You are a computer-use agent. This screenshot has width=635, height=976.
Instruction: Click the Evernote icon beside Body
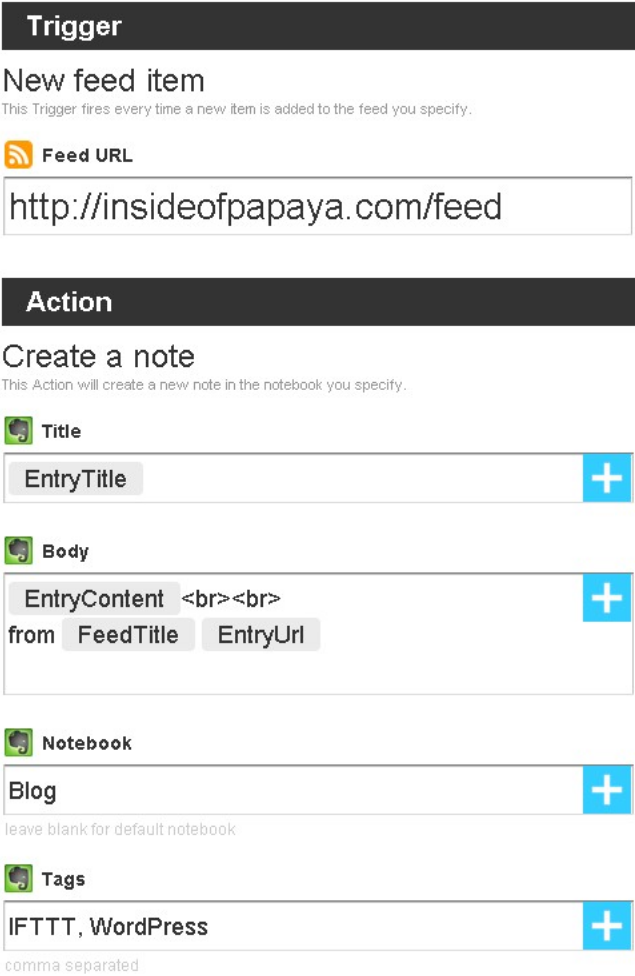(19, 551)
